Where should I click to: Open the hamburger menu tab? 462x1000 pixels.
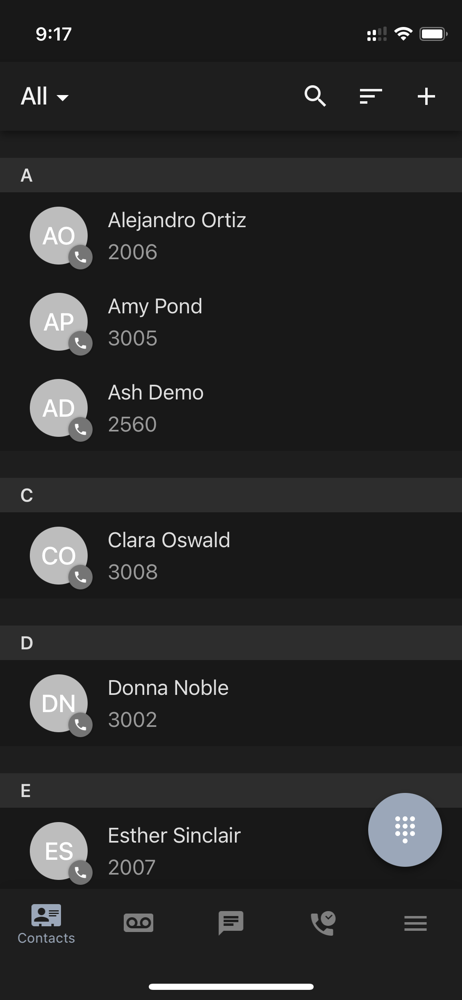pos(415,923)
